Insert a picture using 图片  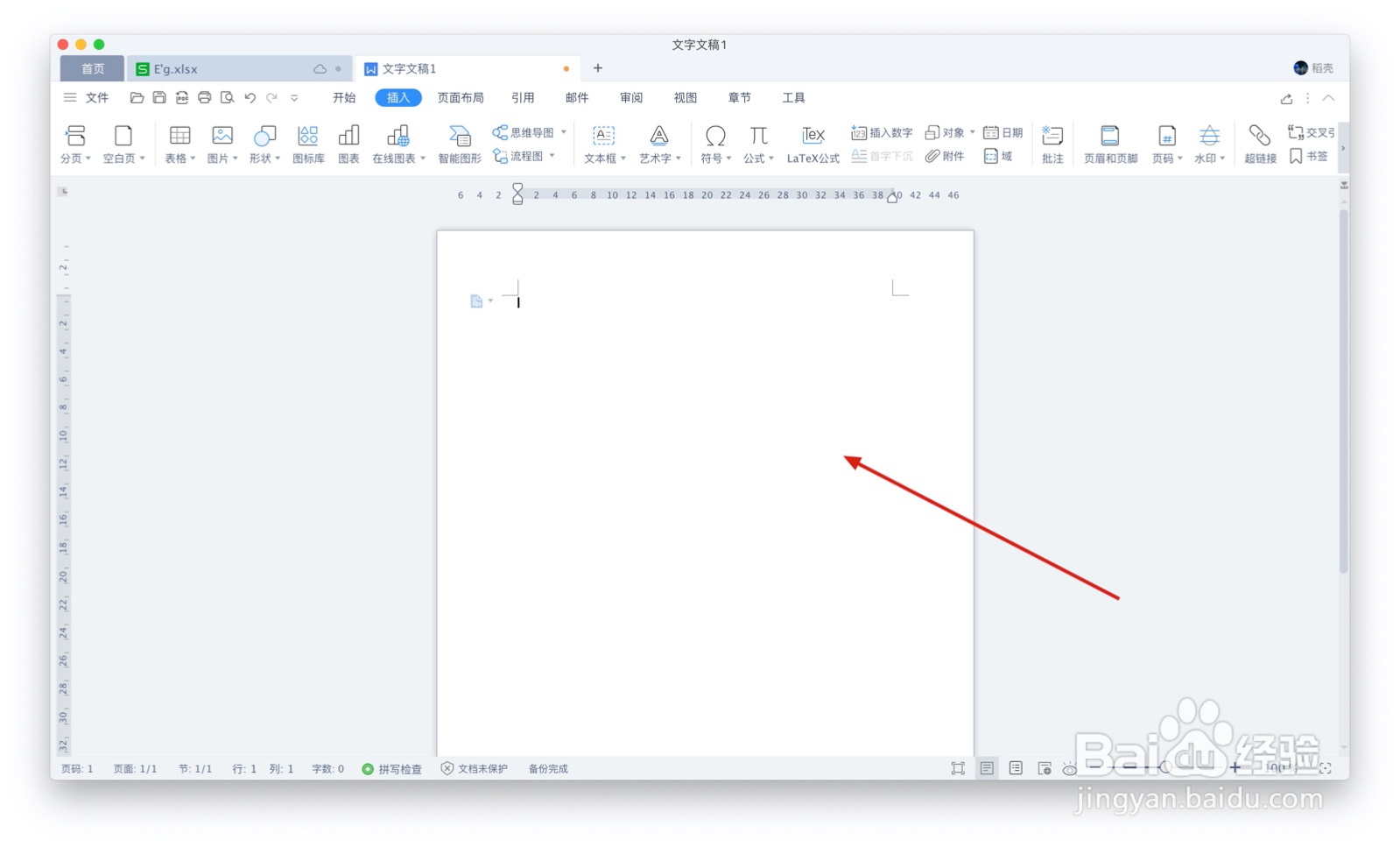(222, 145)
